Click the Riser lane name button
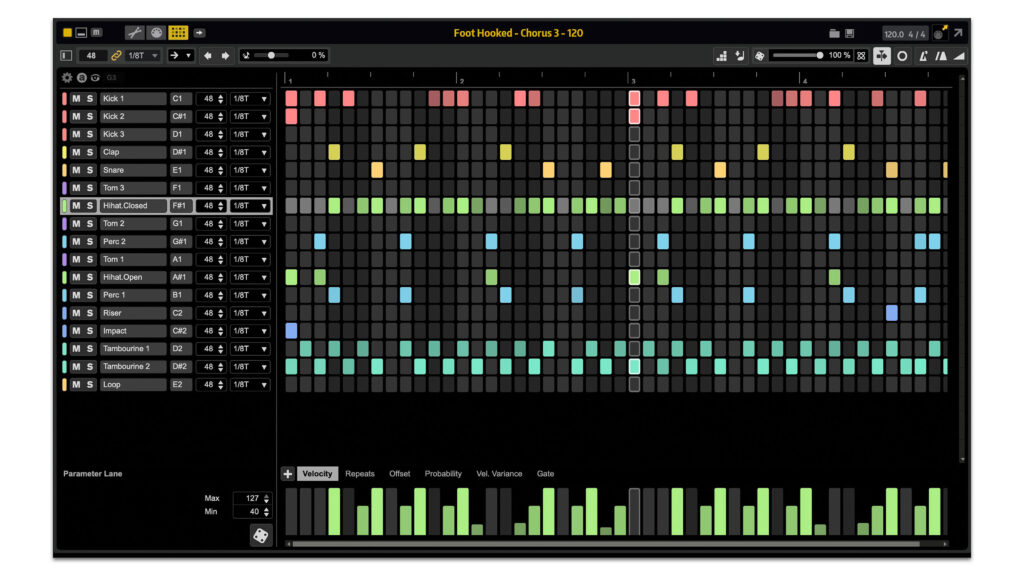1024x576 pixels. [132, 313]
